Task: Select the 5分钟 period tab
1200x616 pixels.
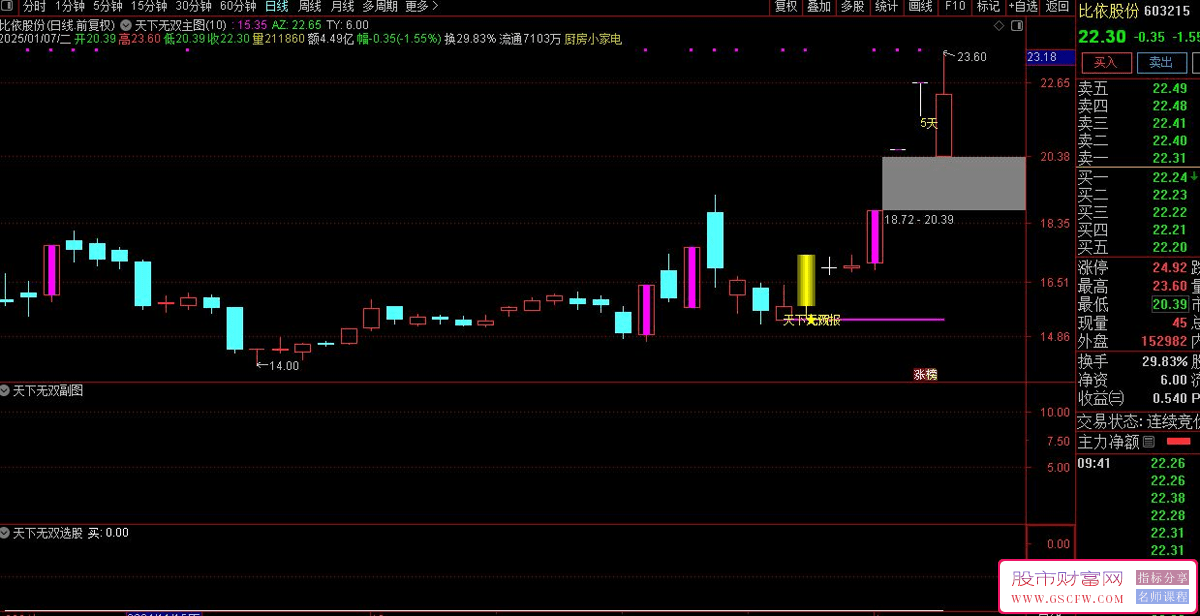Action: point(108,6)
